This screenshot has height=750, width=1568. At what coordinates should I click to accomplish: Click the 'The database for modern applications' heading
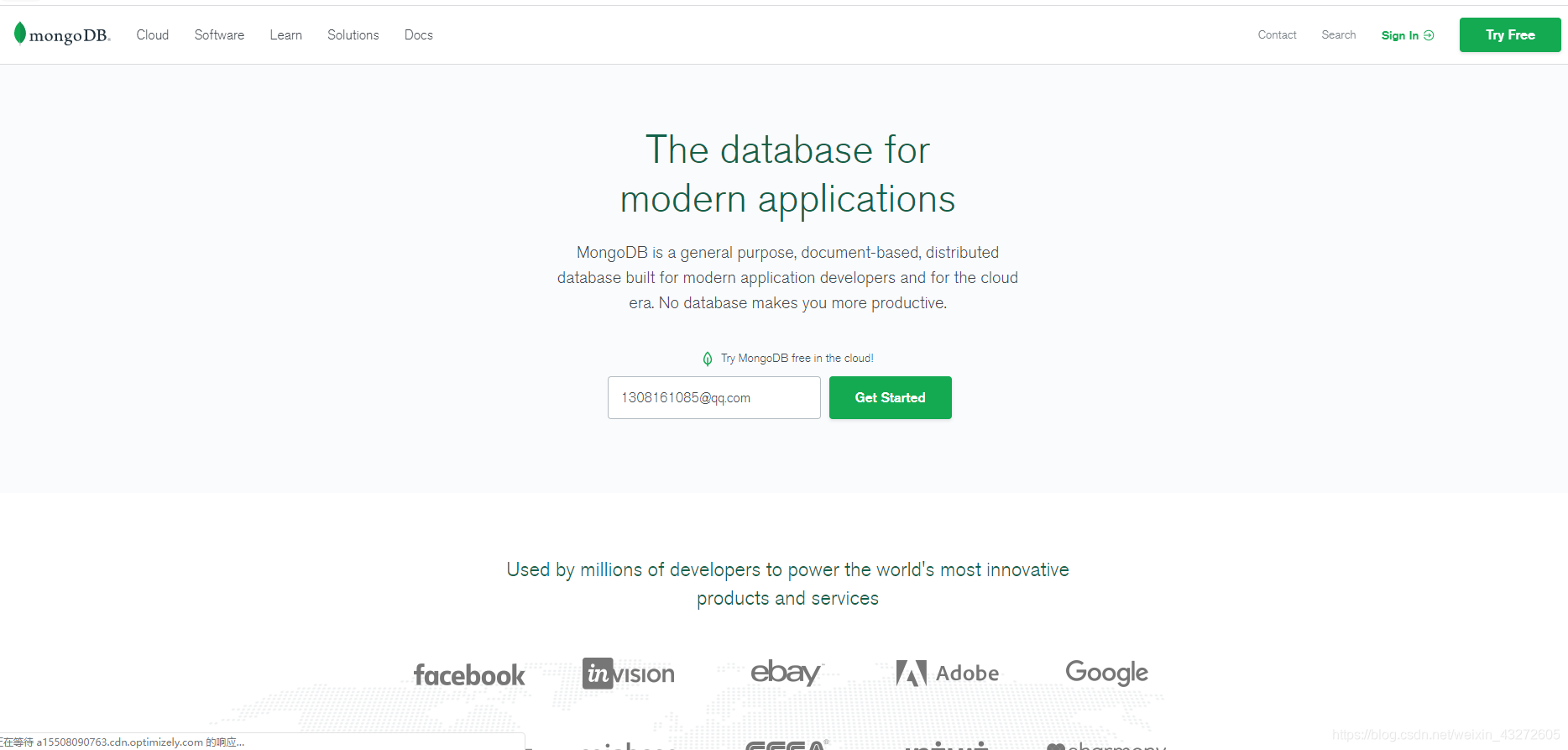787,175
